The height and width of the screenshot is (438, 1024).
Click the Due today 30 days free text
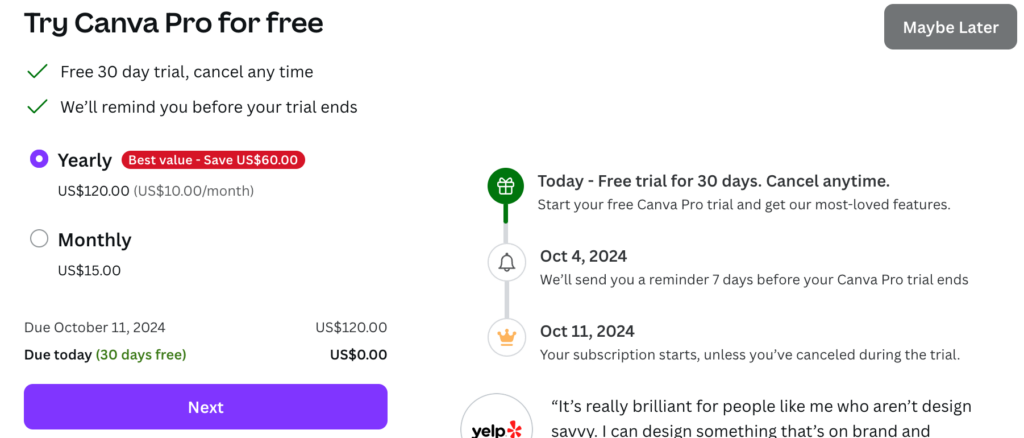pyautogui.click(x=105, y=354)
